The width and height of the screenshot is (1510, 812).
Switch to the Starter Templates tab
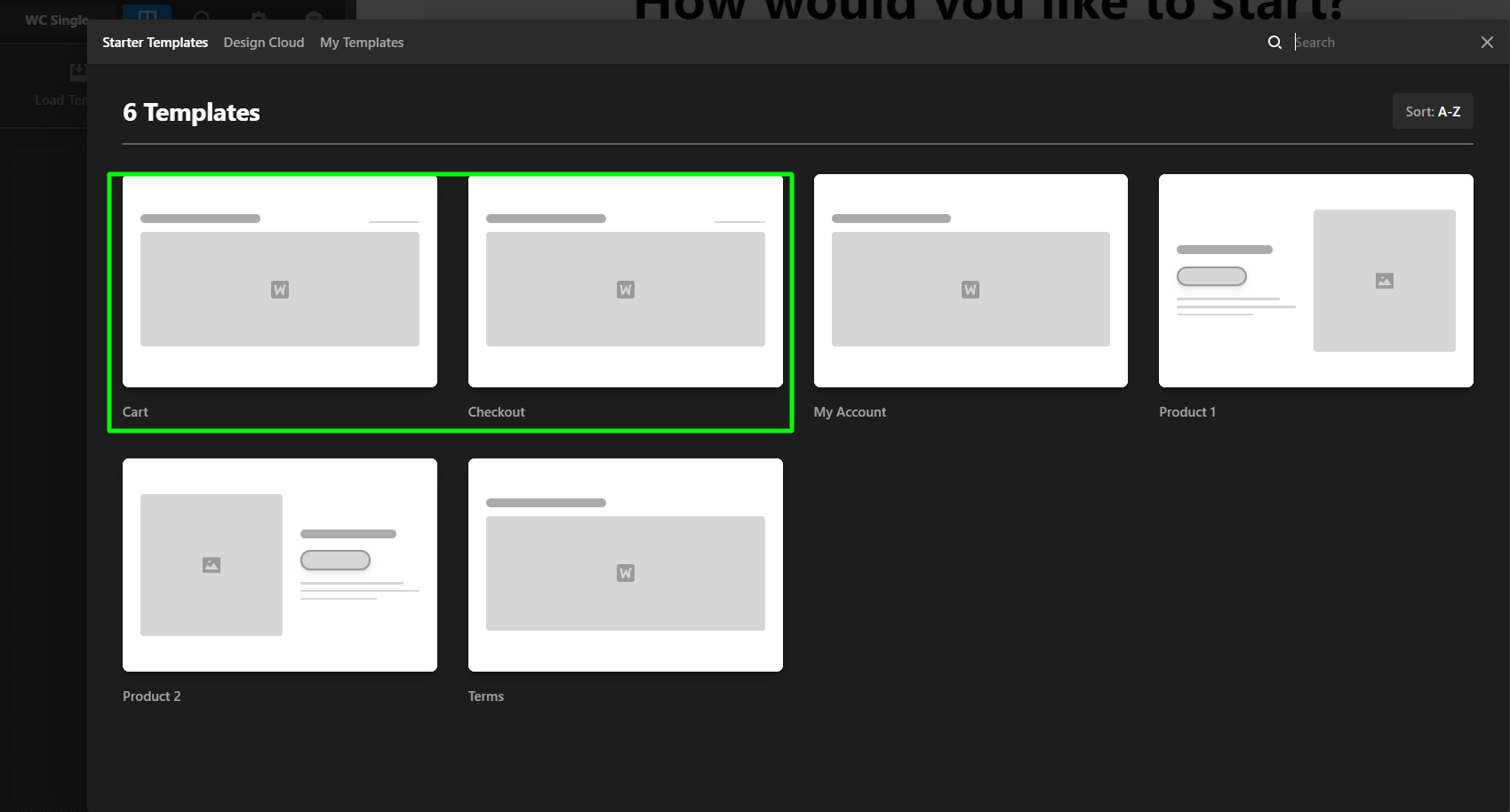[155, 43]
